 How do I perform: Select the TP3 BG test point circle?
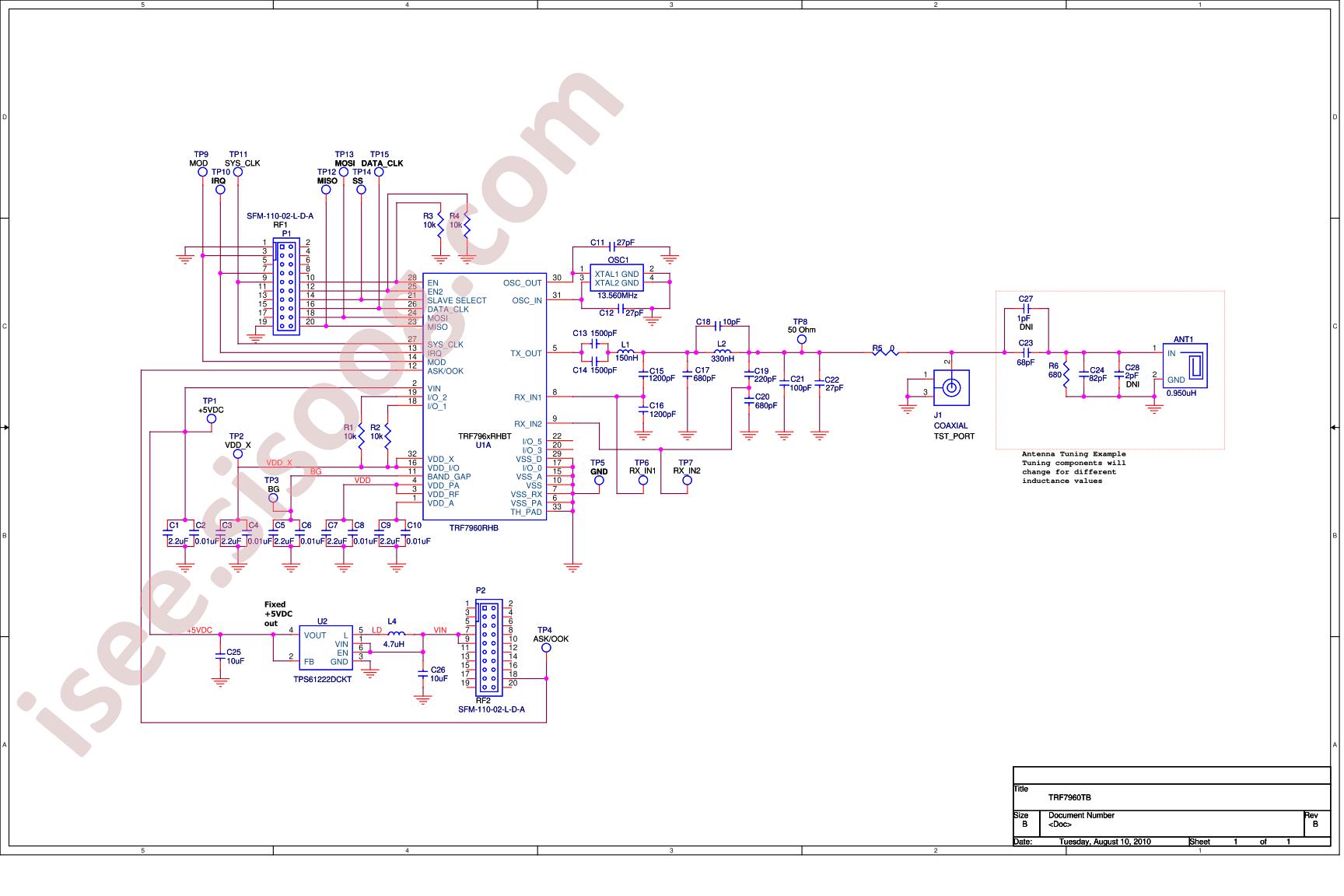(273, 498)
